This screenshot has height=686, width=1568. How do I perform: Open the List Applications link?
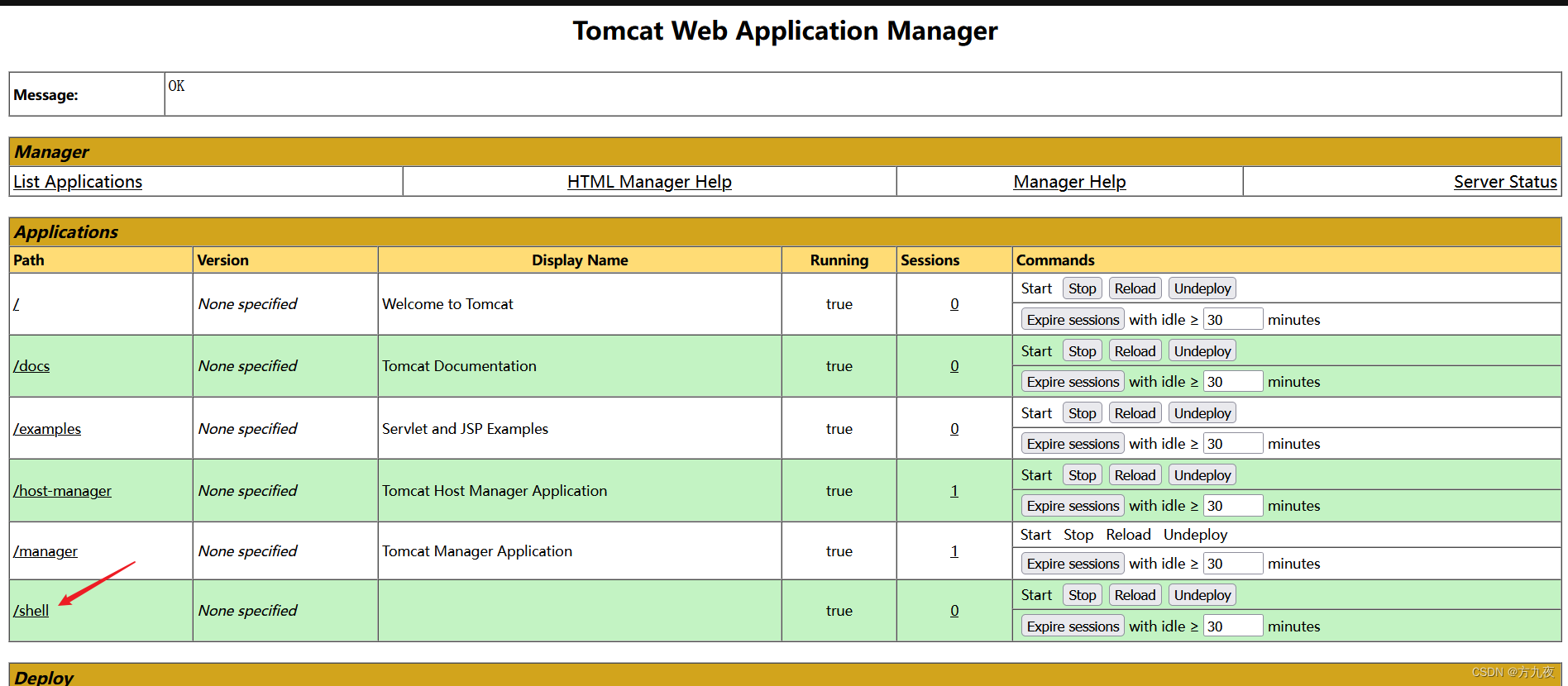coord(78,182)
